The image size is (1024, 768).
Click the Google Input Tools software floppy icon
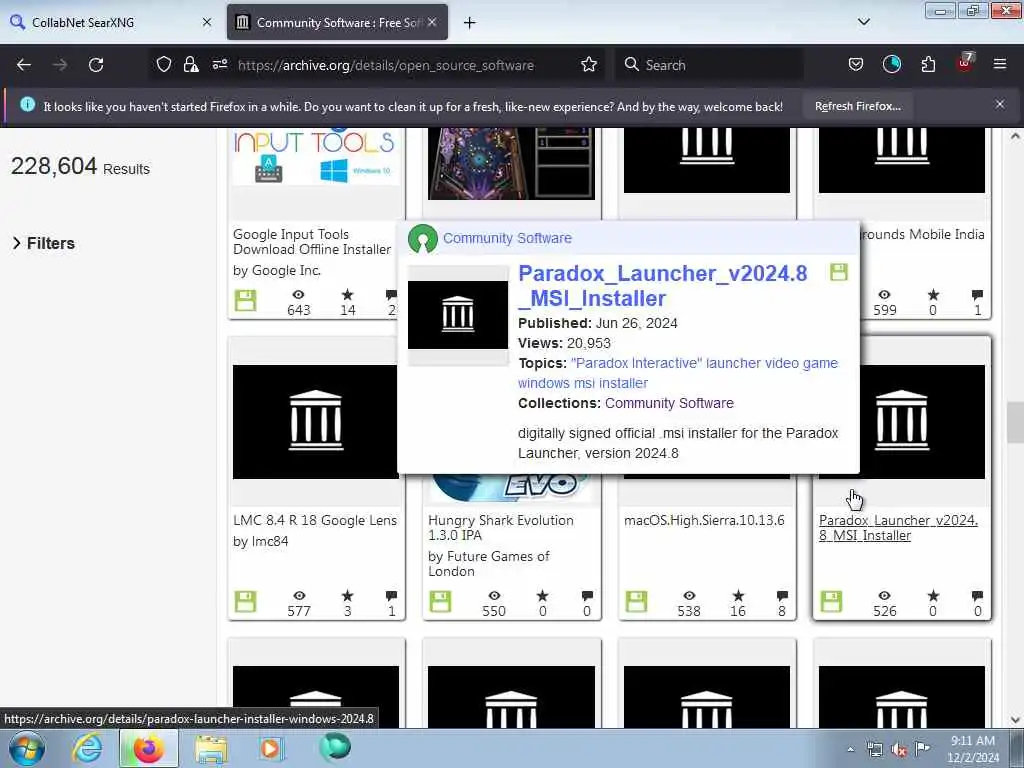(246, 300)
